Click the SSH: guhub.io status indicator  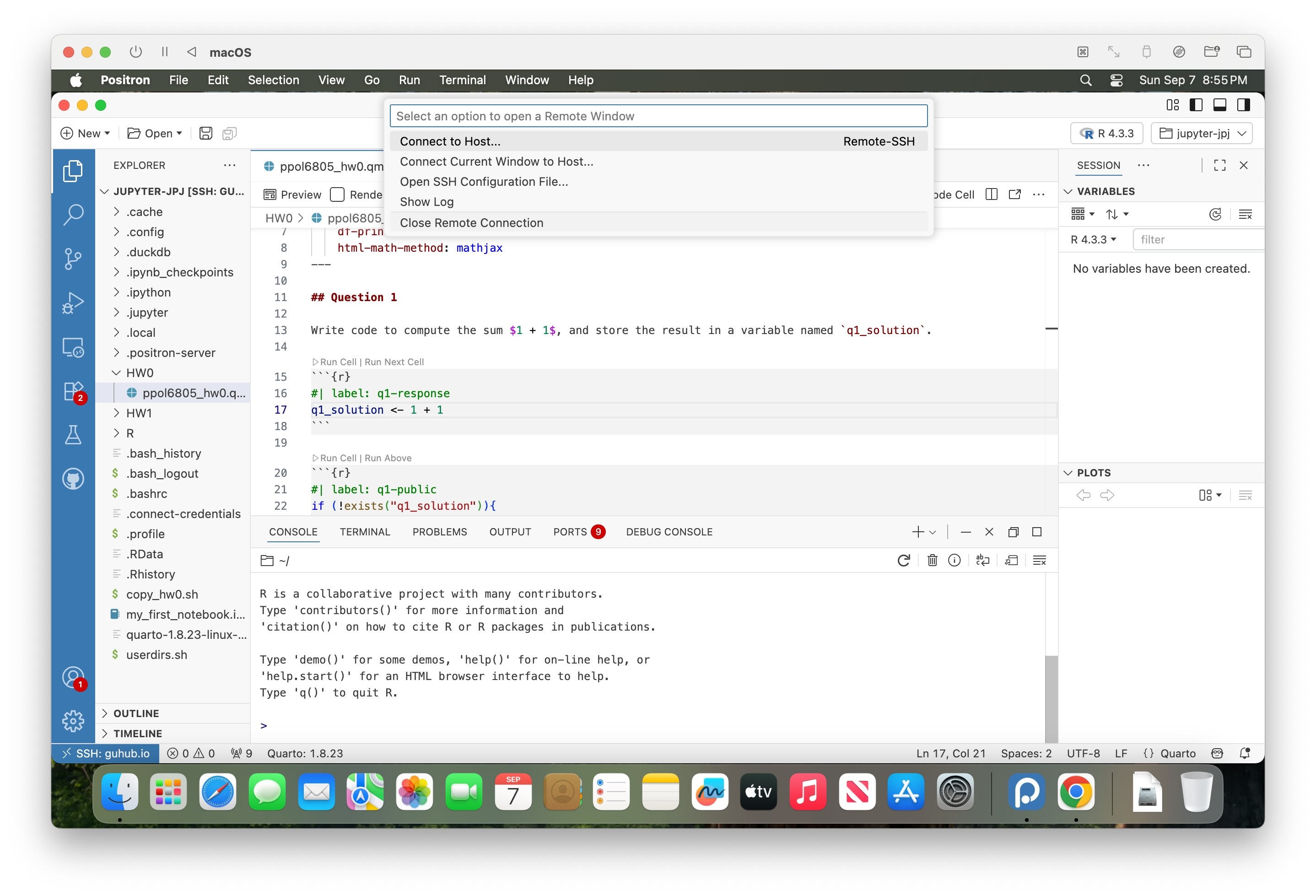pos(105,753)
